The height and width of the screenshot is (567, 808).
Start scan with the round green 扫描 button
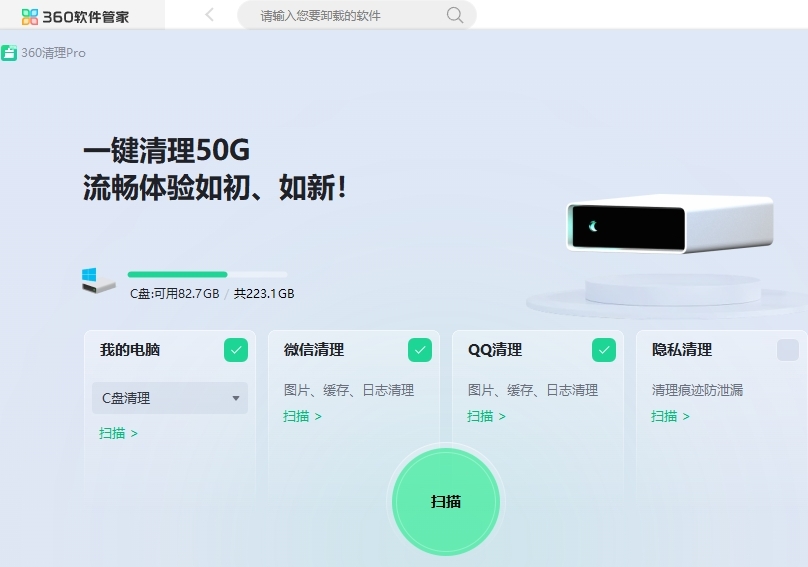coord(446,502)
